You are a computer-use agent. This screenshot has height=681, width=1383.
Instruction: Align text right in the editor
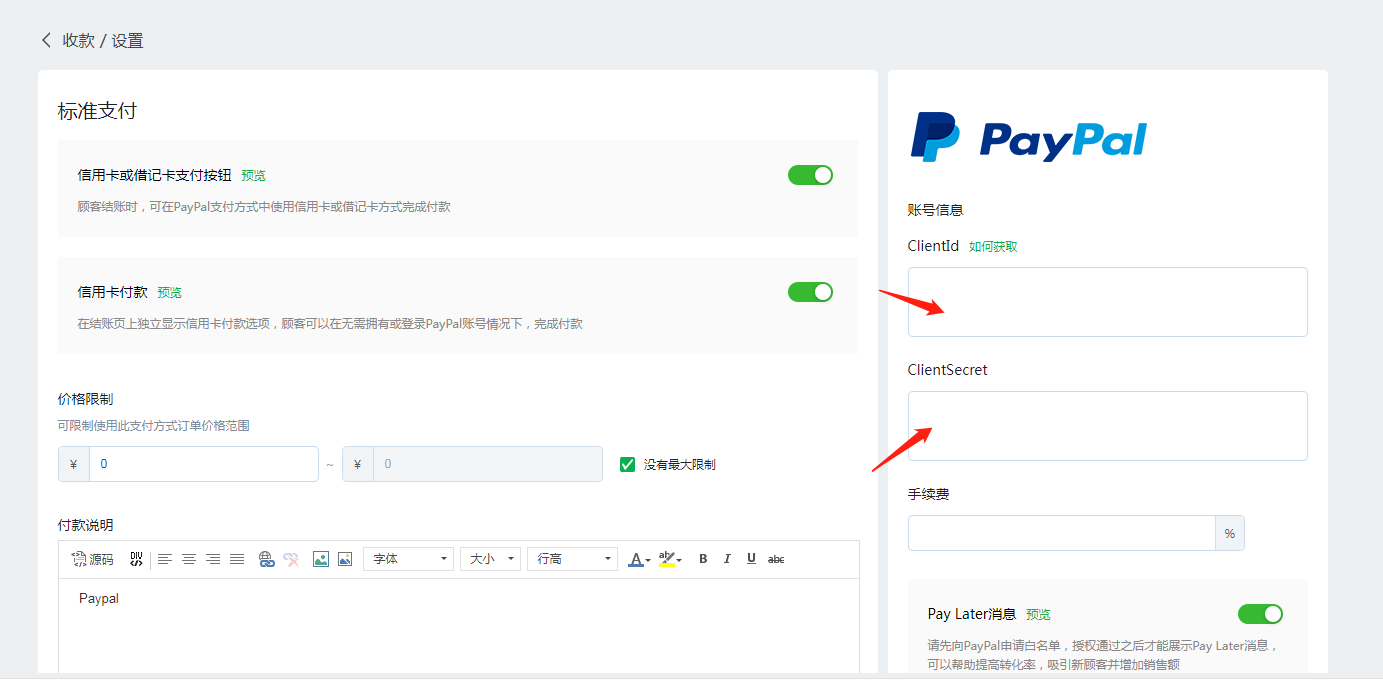tap(213, 559)
